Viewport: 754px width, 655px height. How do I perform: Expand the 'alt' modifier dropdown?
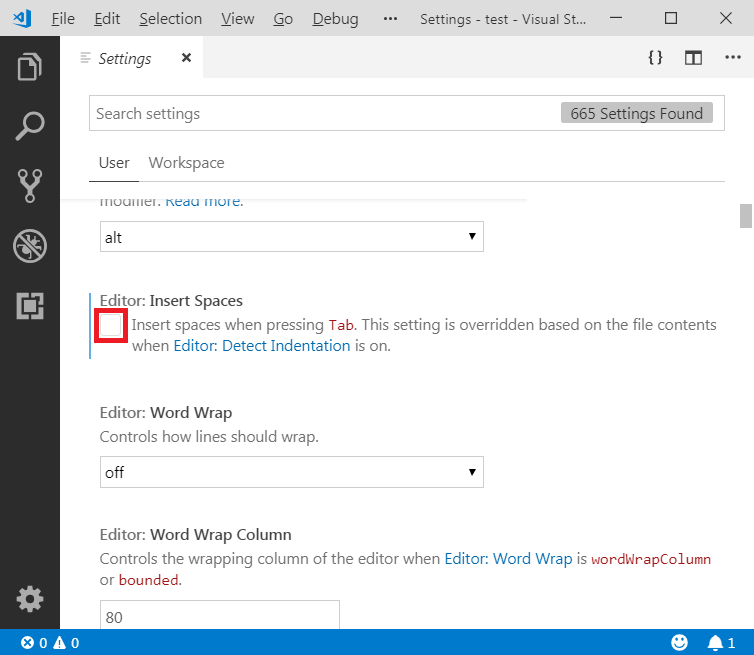[x=292, y=237]
